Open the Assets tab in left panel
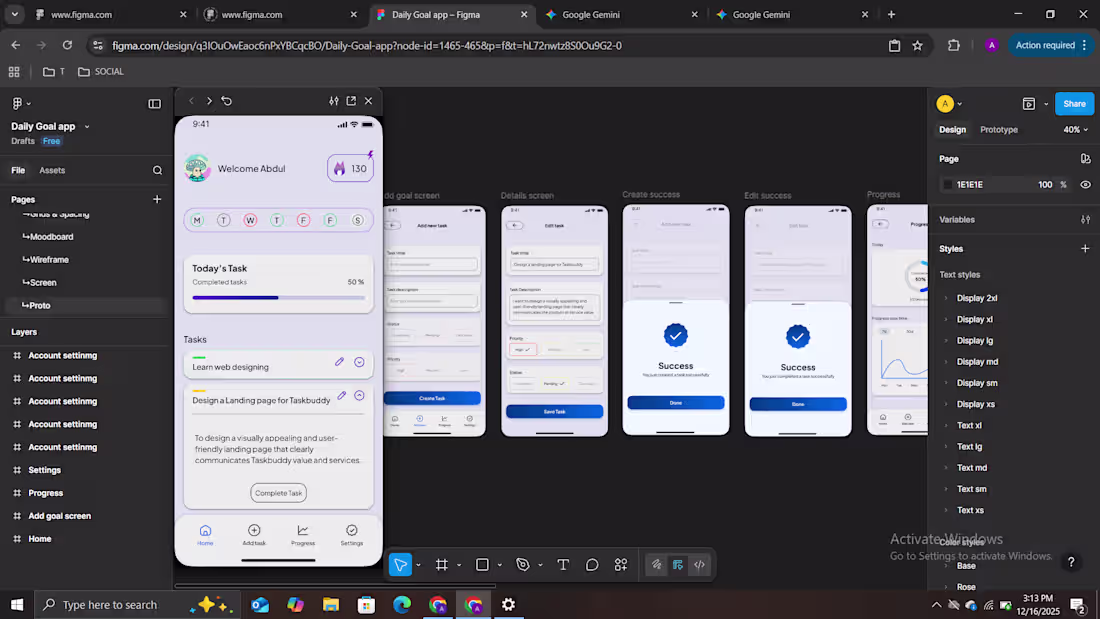This screenshot has height=619, width=1100. coord(52,170)
